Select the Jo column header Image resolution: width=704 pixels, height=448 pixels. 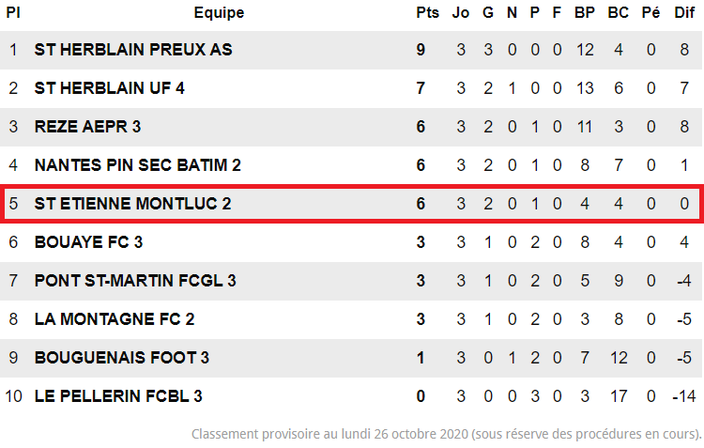click(461, 13)
